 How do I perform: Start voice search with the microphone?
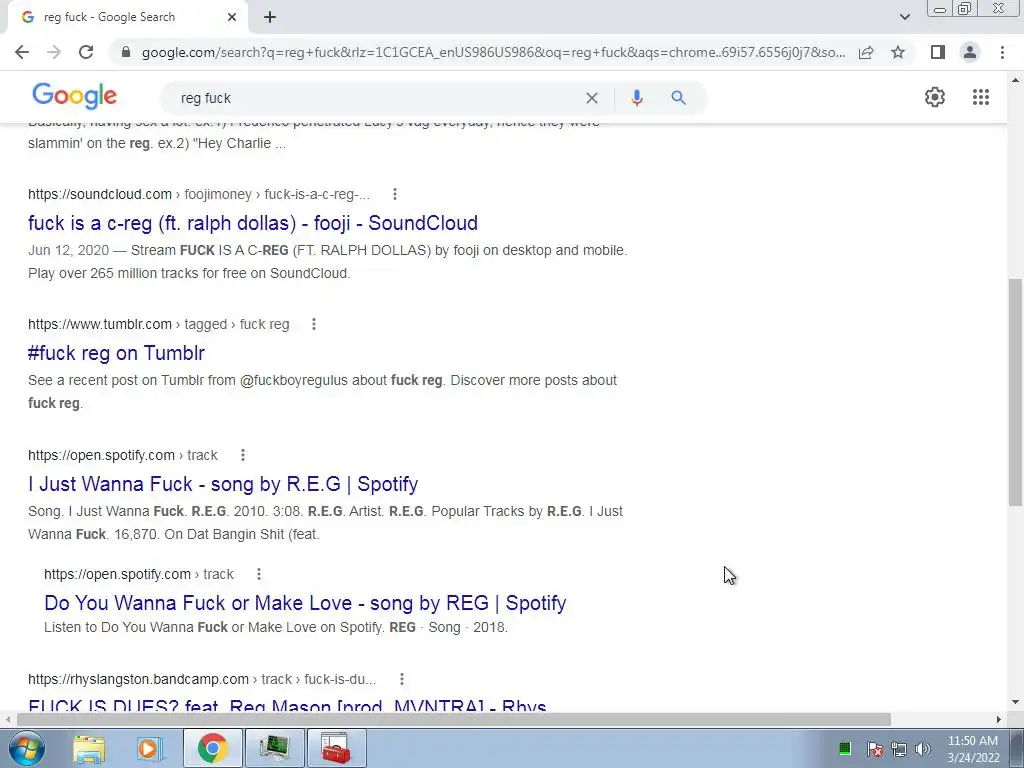coord(637,98)
